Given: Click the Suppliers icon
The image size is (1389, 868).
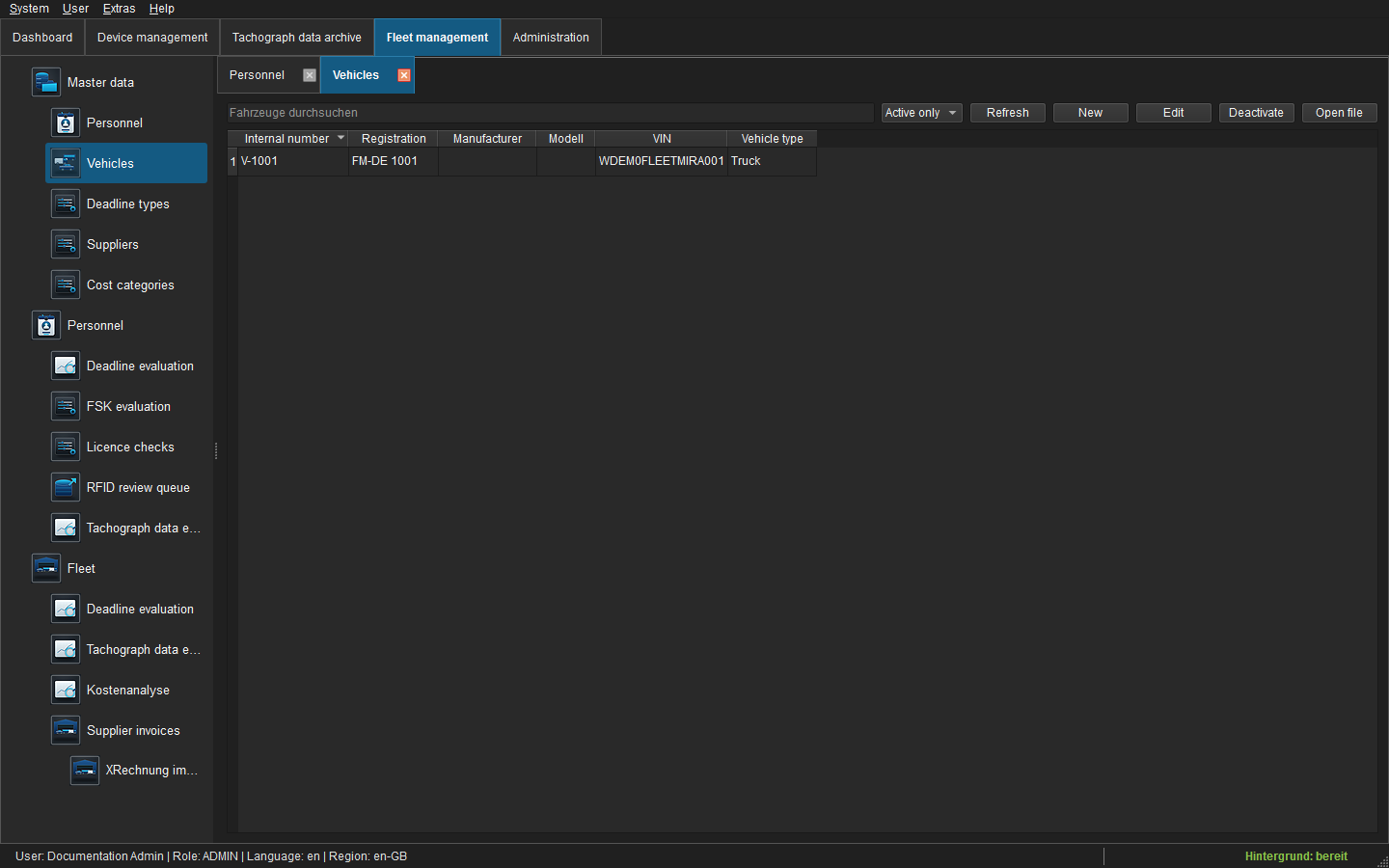Looking at the screenshot, I should [66, 244].
